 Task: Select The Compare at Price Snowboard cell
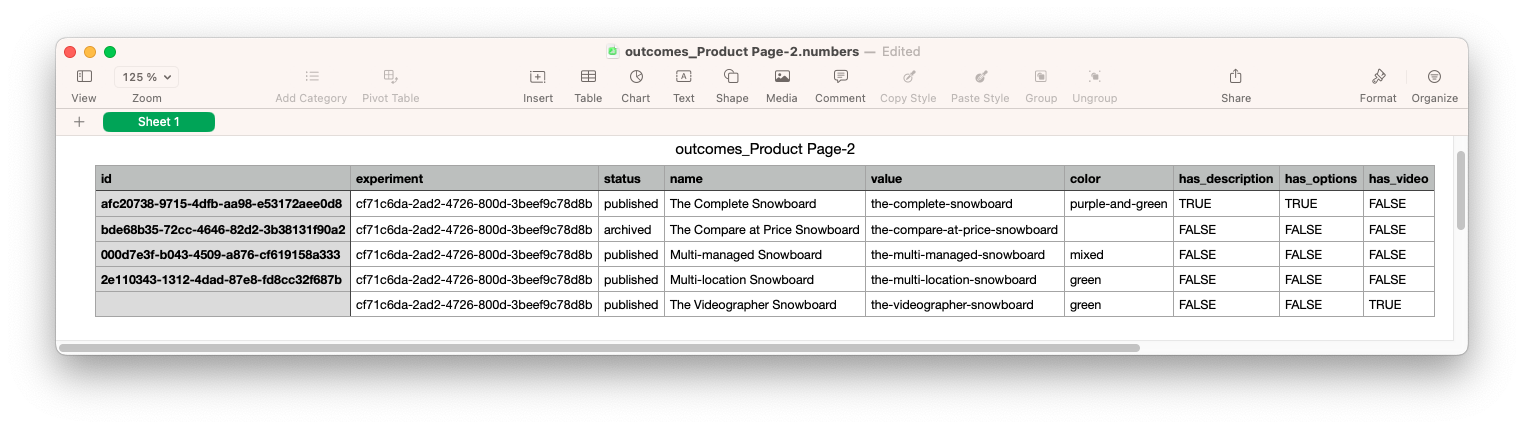pos(765,229)
